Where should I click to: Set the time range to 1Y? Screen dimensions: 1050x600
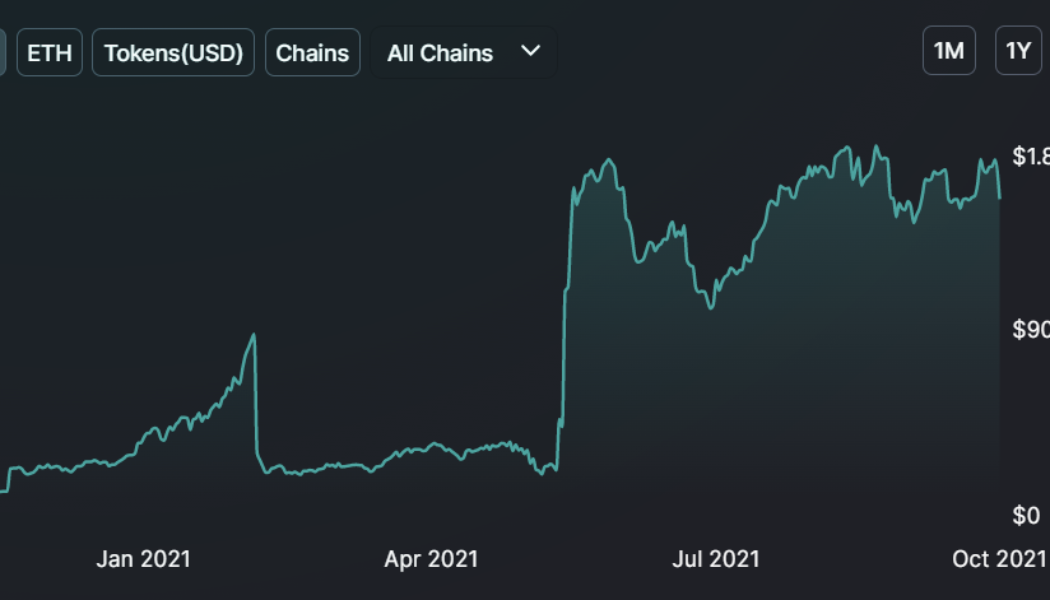1018,51
